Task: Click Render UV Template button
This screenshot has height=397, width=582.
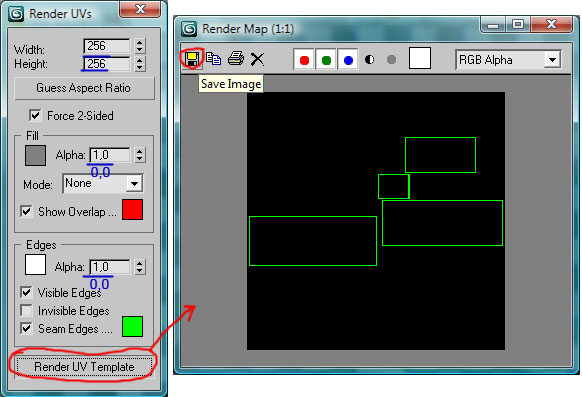Action: 84,367
